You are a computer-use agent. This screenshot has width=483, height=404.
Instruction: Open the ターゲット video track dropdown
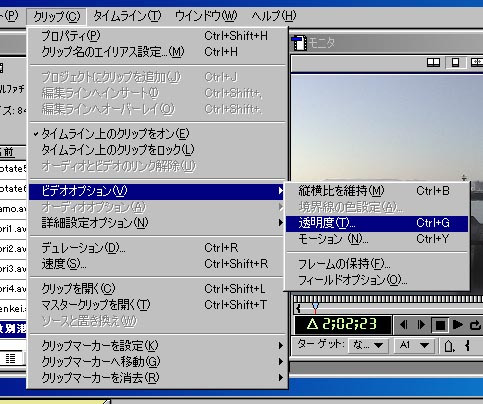368,345
